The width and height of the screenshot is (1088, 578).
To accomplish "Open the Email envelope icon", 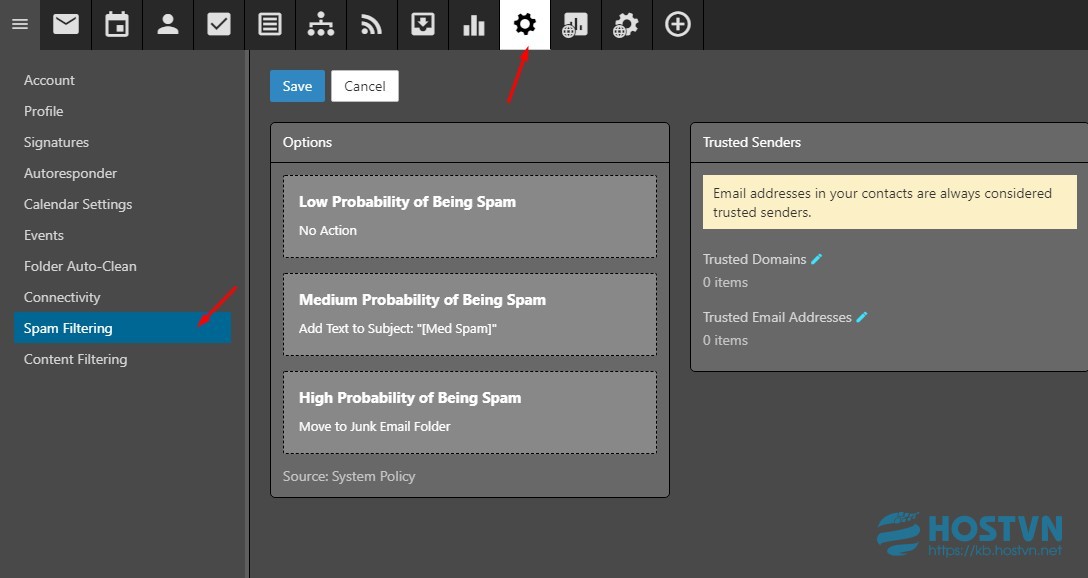I will (66, 24).
